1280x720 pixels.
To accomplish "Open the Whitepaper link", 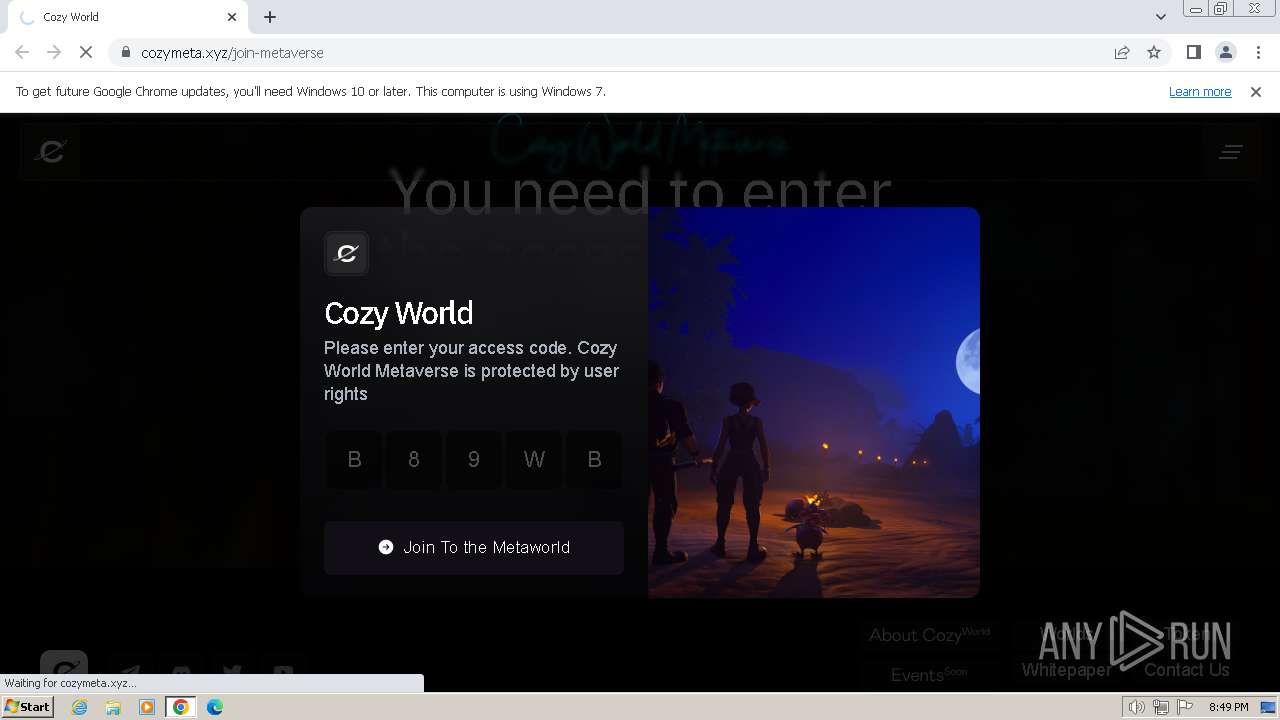I will [1066, 670].
